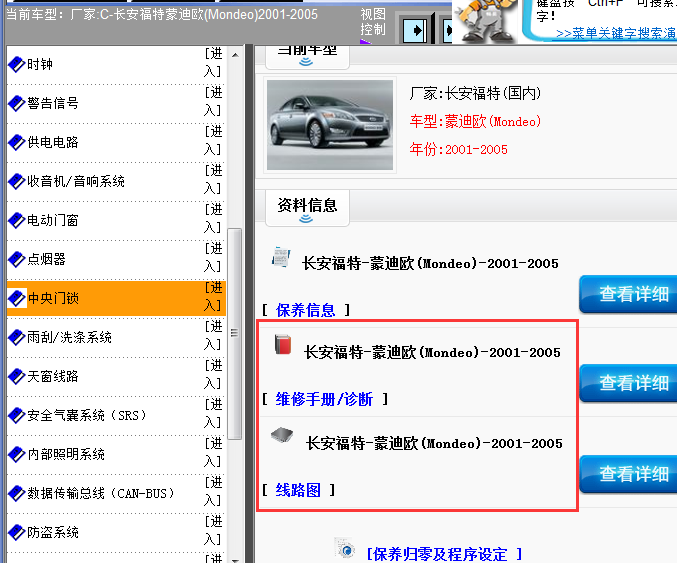This screenshot has height=563, width=677.
Task: Click the left list scroll-up arrow
Action: point(235,55)
